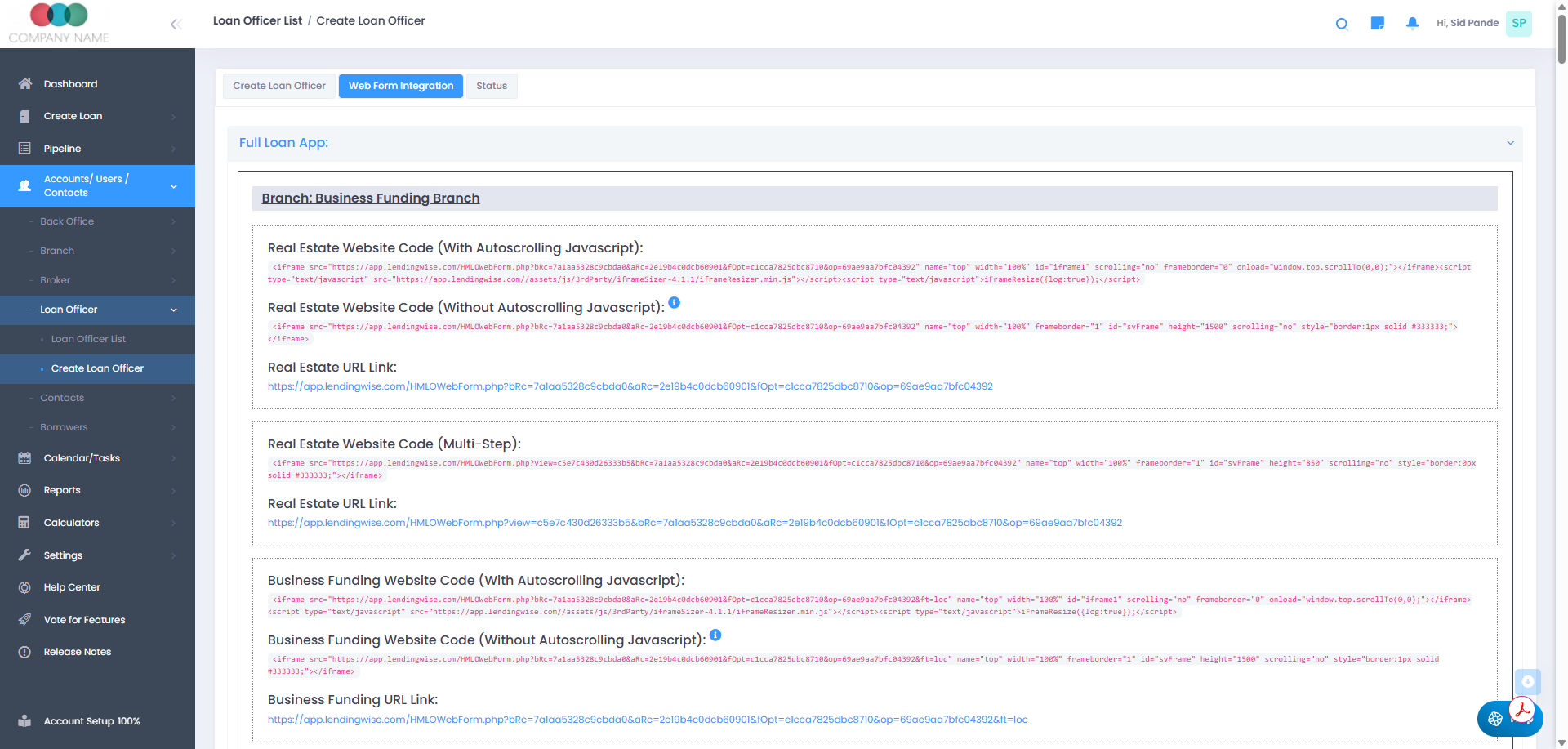The height and width of the screenshot is (749, 1568).
Task: Open the Real Estate Multi-Step URL link
Action: [x=695, y=523]
